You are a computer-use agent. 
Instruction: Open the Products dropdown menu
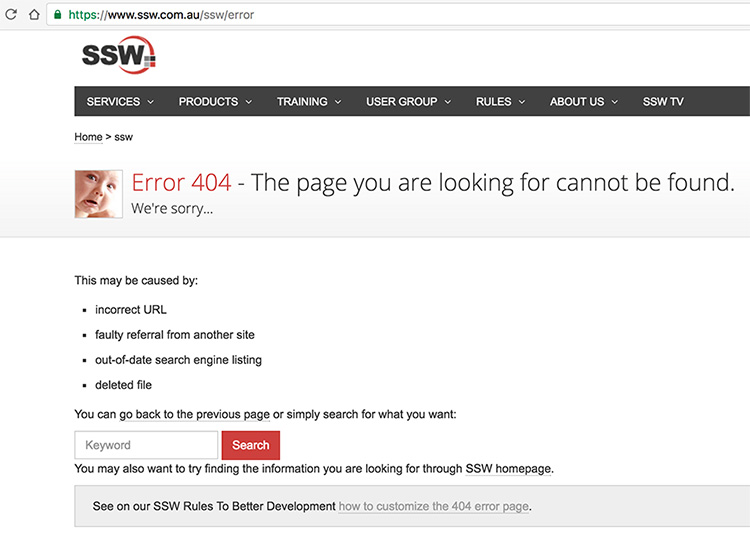215,102
